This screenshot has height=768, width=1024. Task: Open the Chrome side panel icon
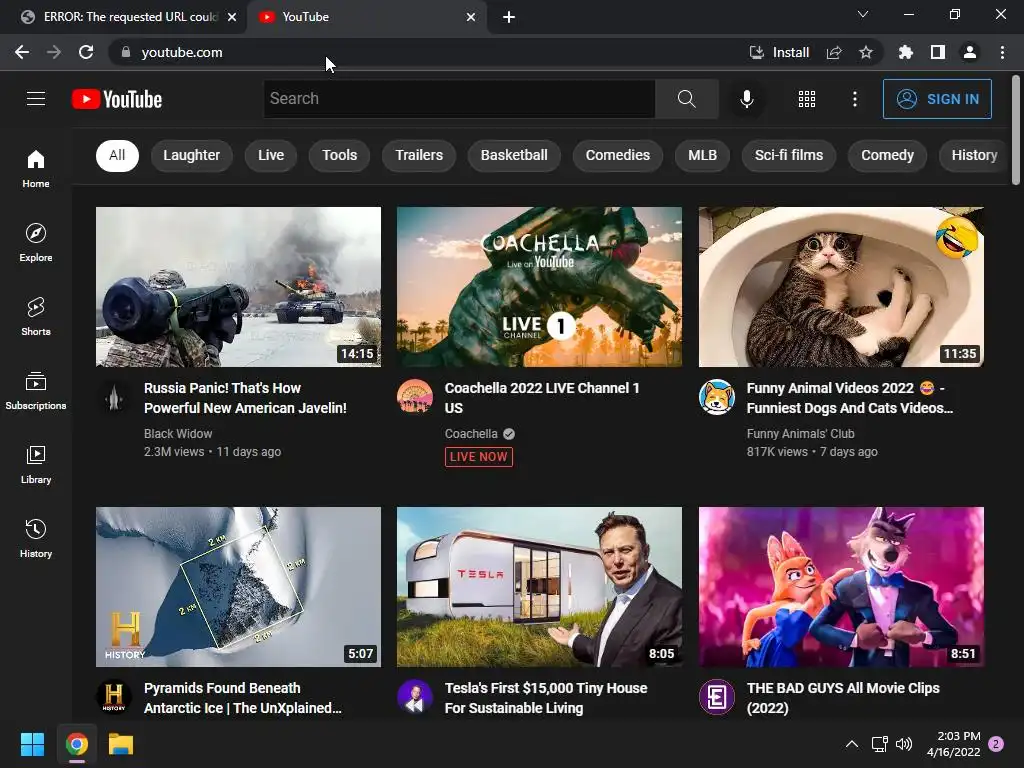(937, 52)
